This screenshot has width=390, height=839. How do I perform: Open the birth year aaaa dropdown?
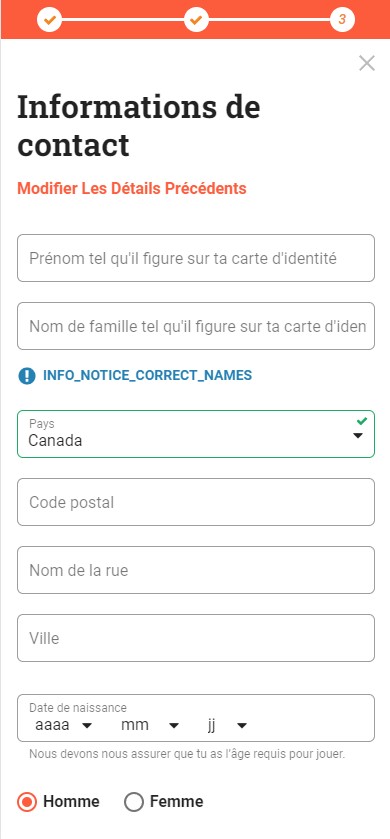(x=63, y=726)
